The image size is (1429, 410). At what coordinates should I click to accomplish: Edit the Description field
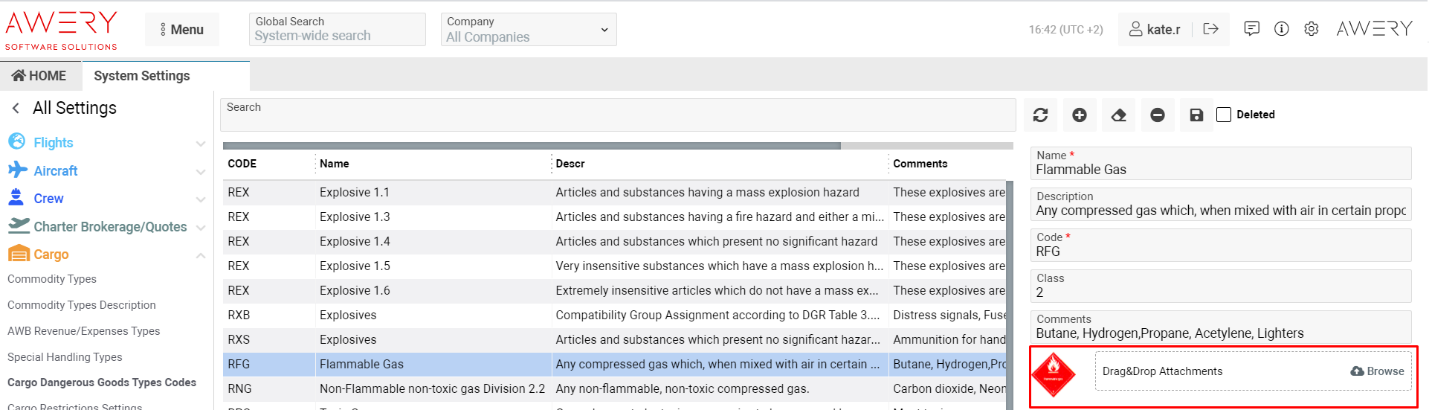(1220, 204)
